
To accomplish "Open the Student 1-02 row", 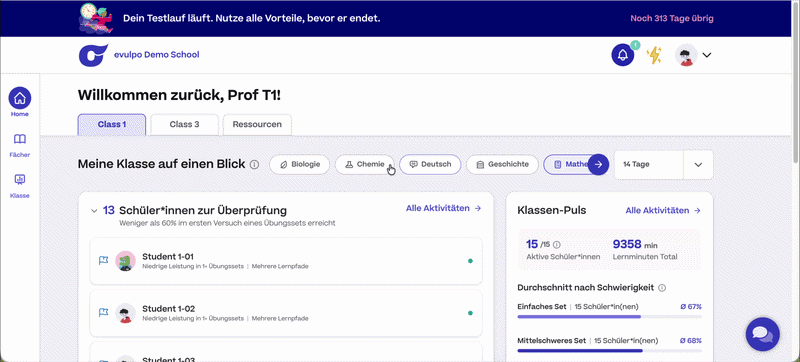I will 286,313.
